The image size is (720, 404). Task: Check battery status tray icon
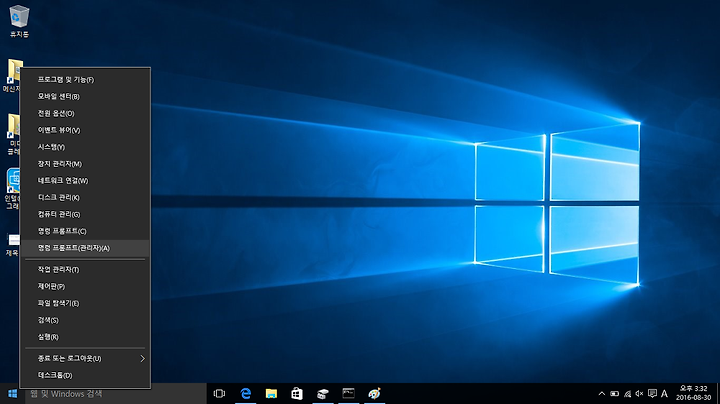[614, 394]
